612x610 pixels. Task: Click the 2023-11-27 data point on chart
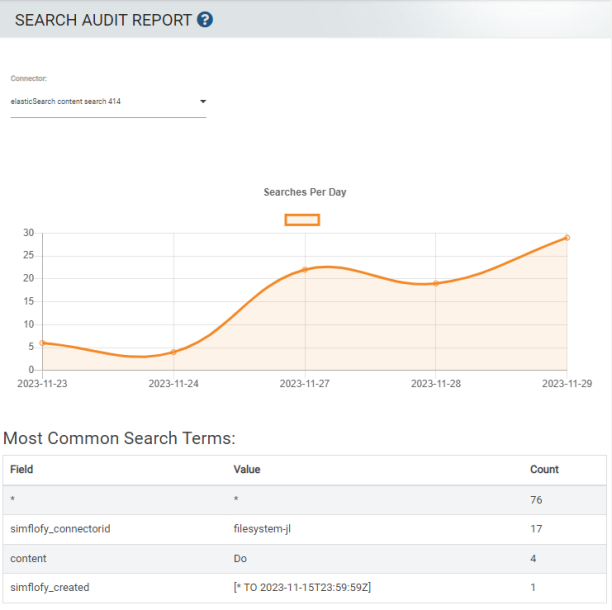[305, 270]
